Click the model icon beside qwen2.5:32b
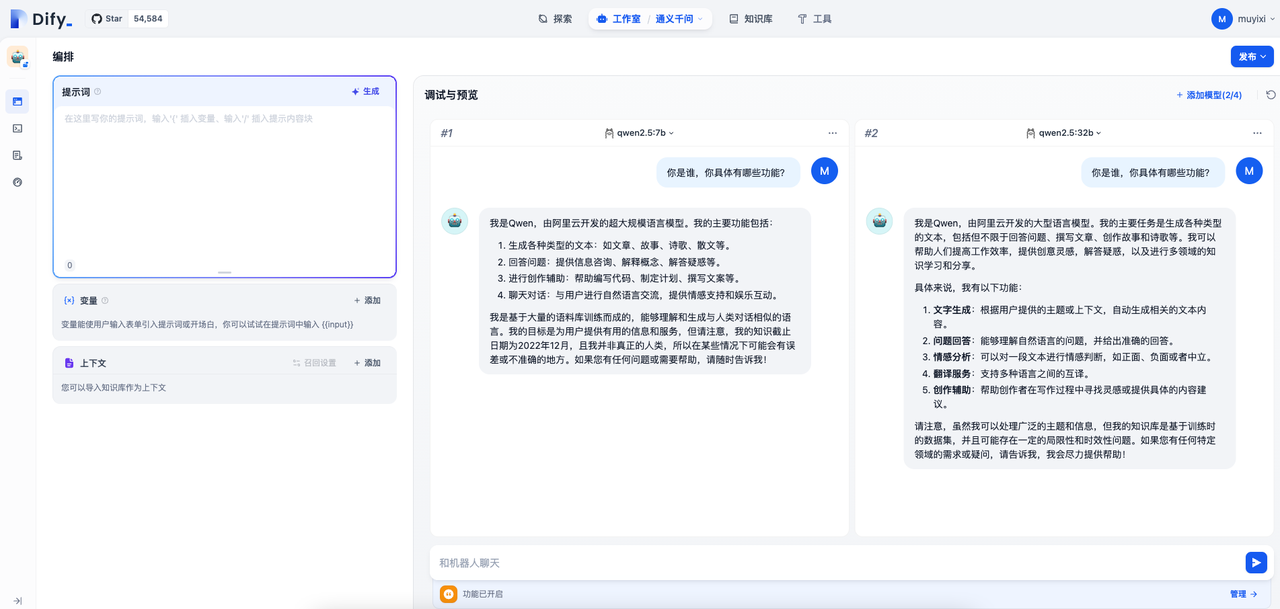The width and height of the screenshot is (1280, 609). 1031,133
